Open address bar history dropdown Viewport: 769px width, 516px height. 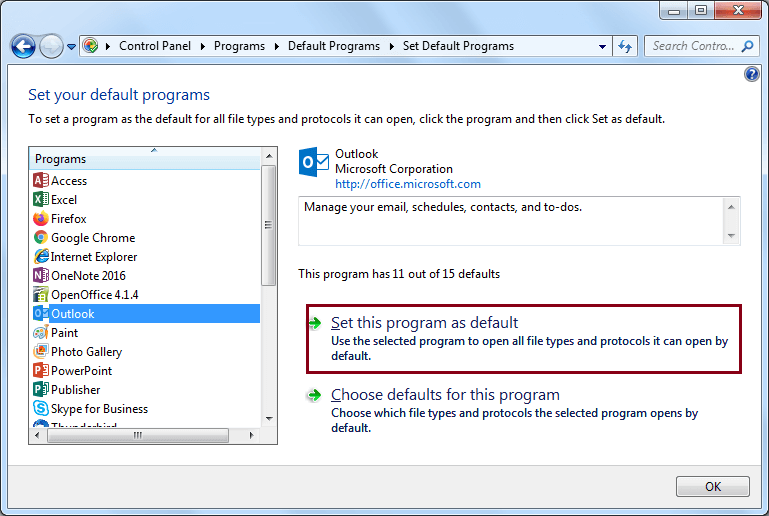coord(602,47)
